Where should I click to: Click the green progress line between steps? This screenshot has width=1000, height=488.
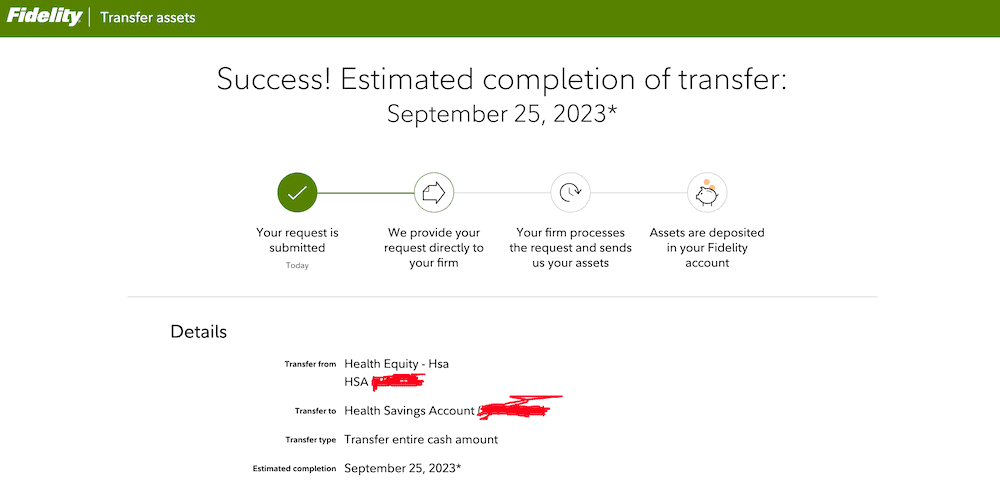pos(365,193)
